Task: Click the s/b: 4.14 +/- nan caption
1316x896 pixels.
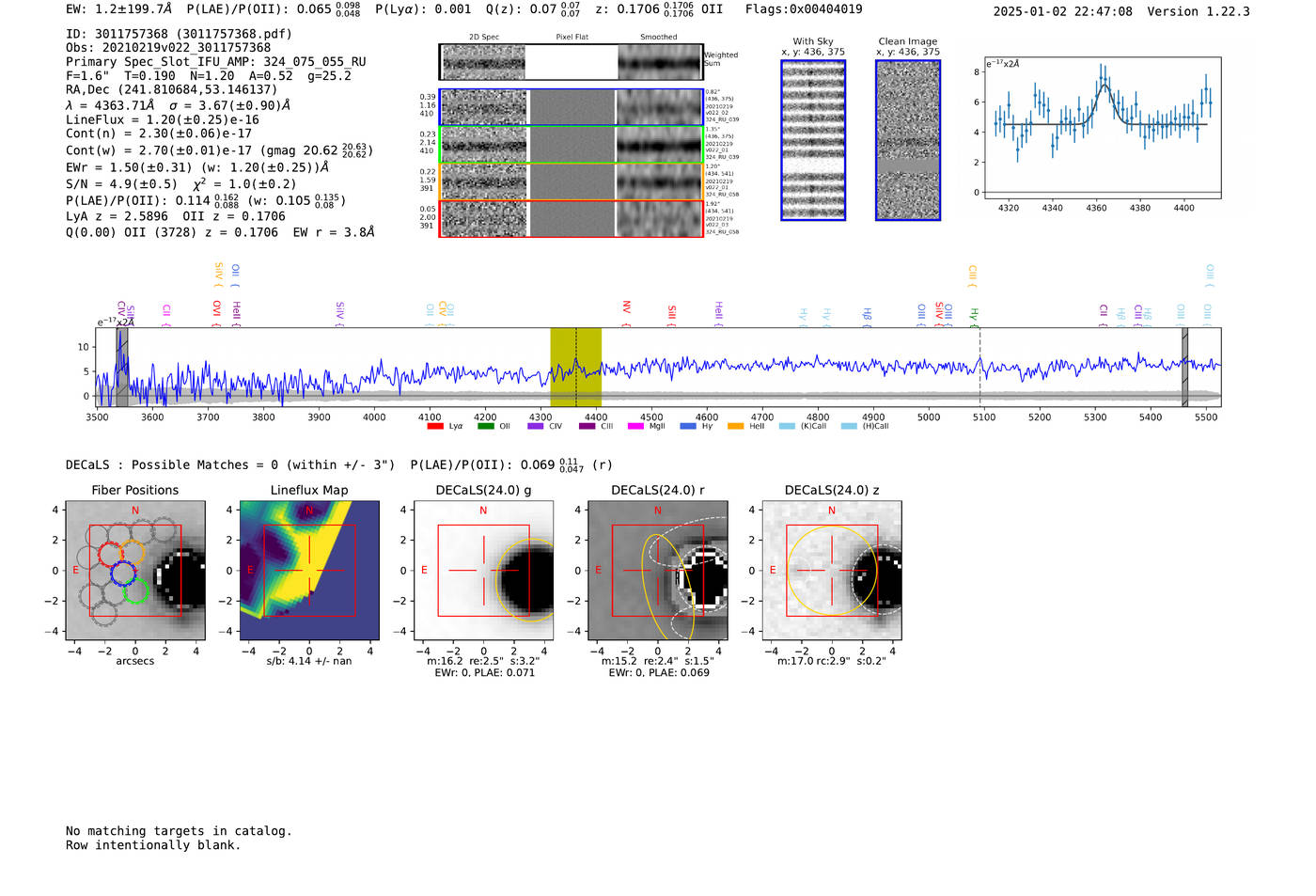Action: coord(309,661)
